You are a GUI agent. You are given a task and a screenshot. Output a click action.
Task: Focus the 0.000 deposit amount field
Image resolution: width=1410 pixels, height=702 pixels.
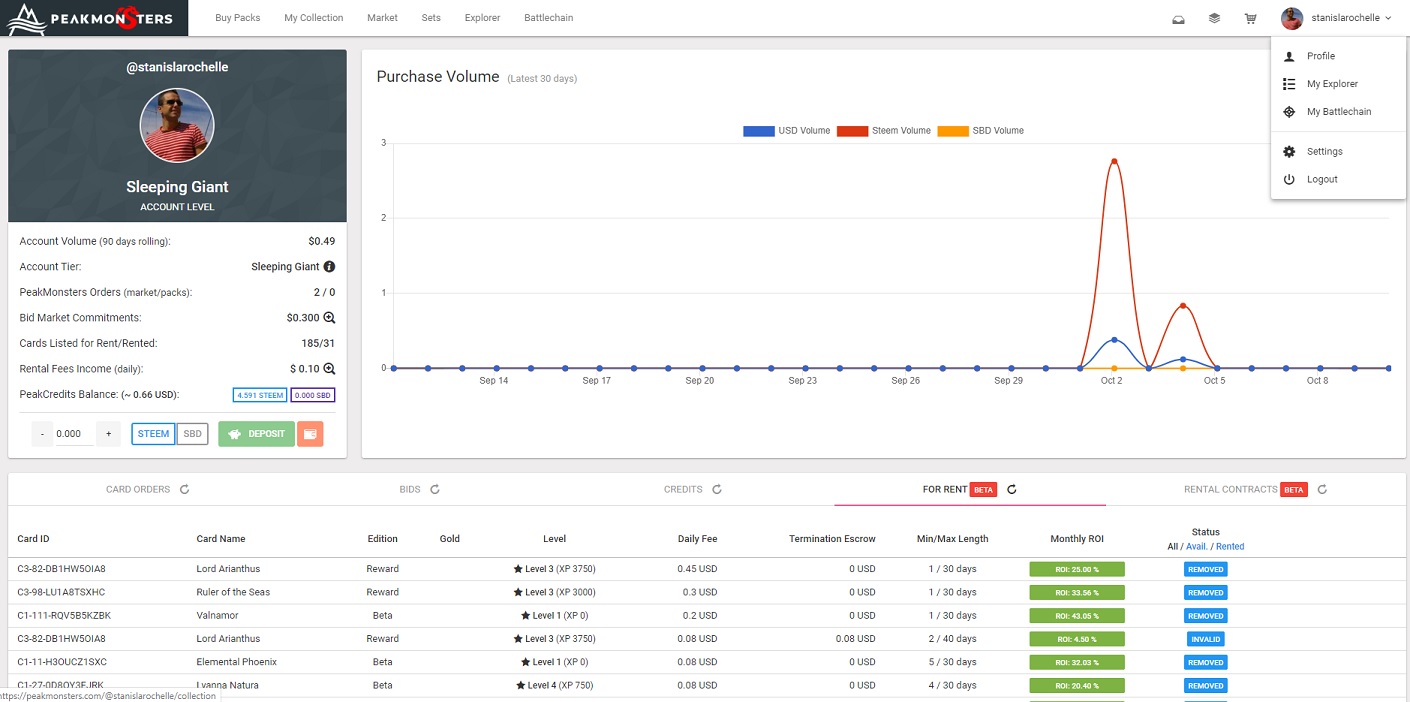[x=76, y=434]
